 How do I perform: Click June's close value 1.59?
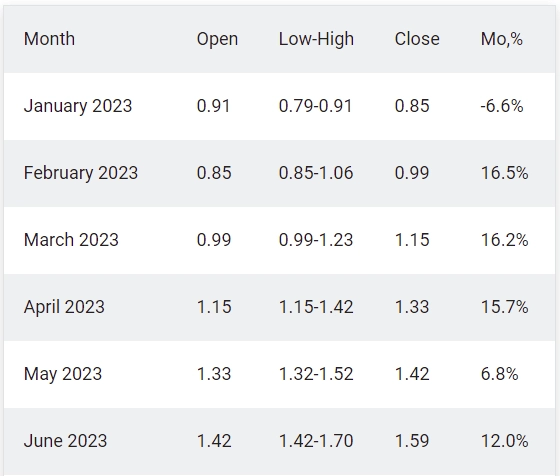(x=412, y=441)
